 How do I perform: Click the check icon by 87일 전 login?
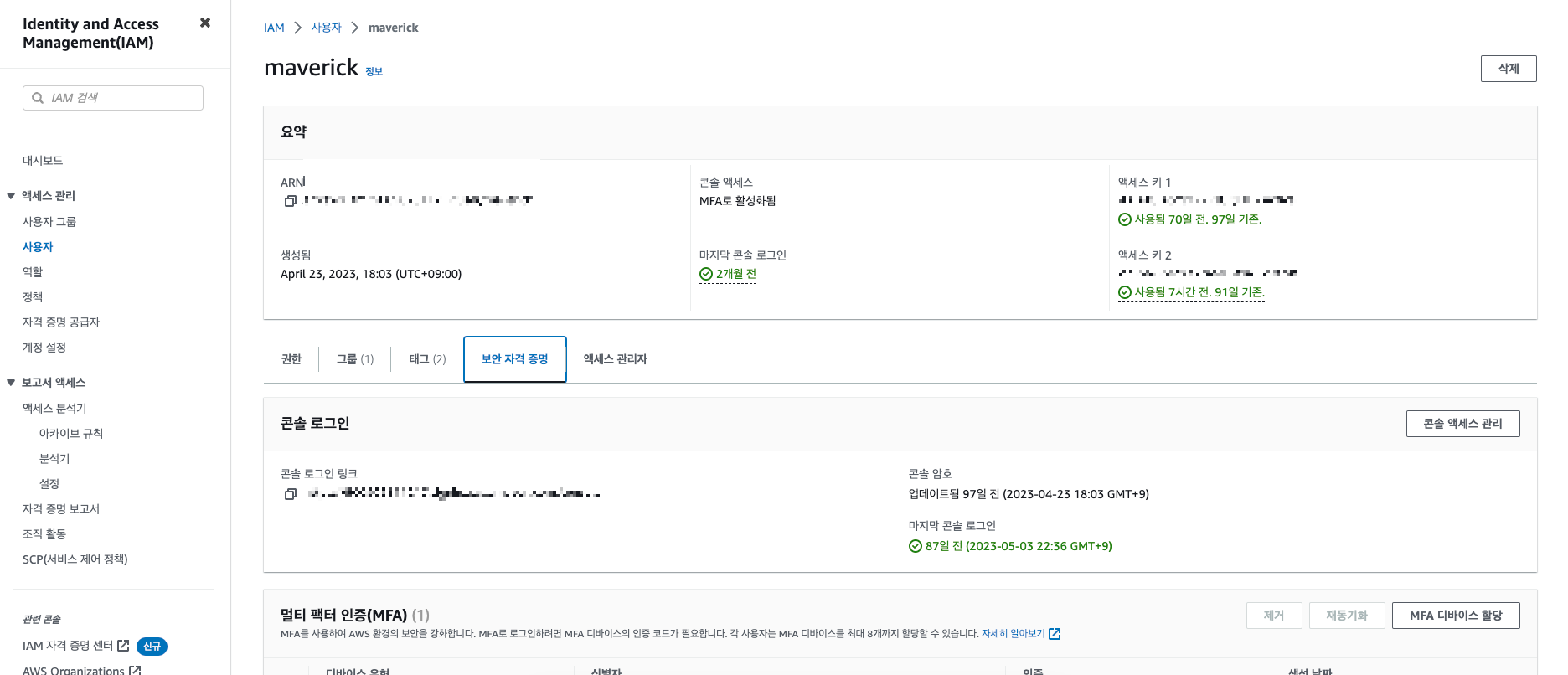point(916,546)
